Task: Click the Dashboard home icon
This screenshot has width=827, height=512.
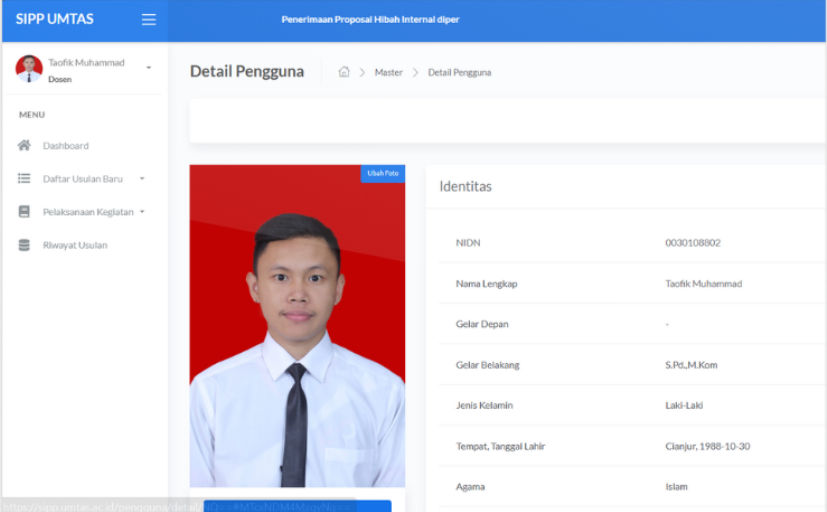Action: tap(24, 145)
